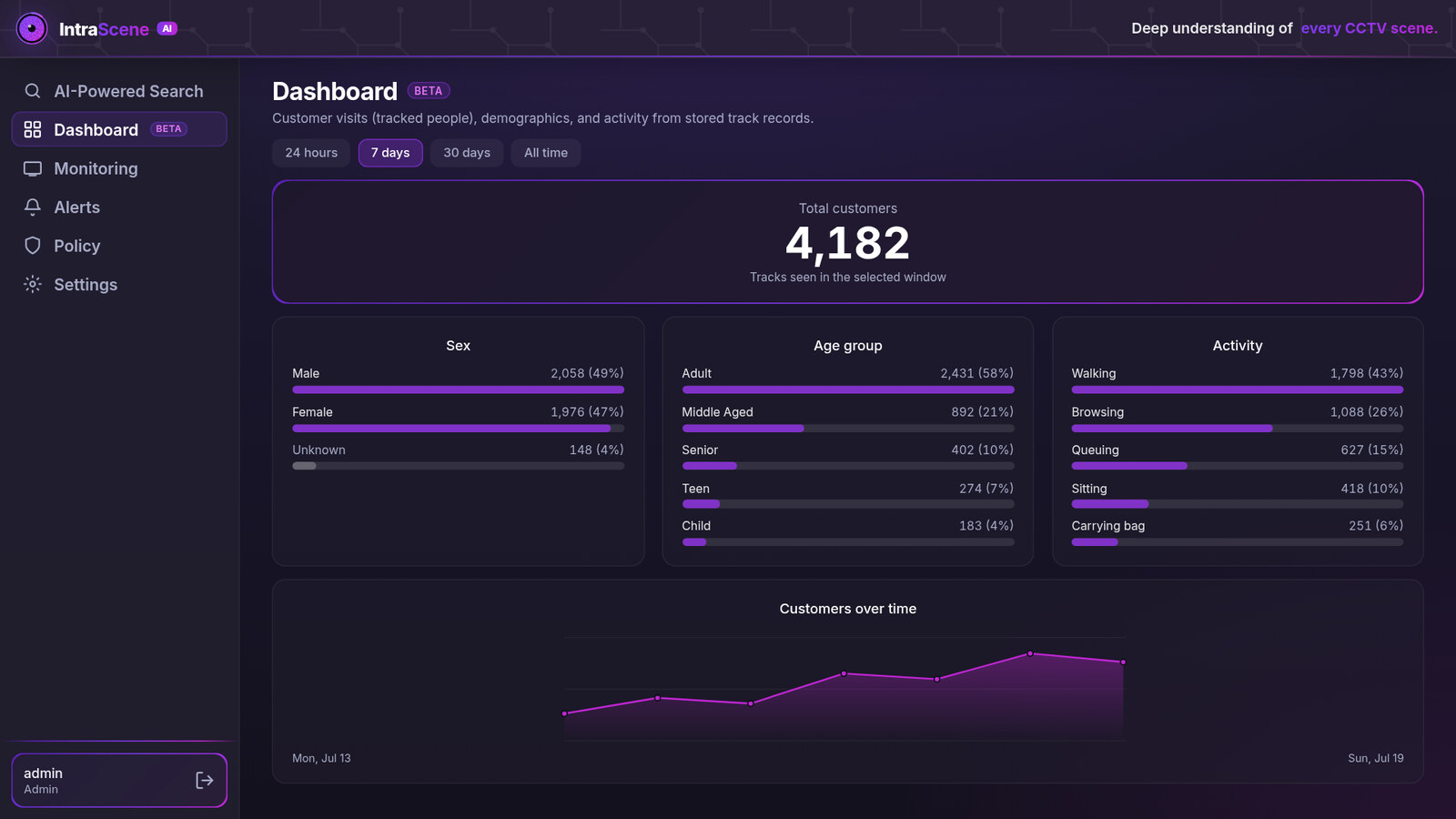
Task: Click the 'Mon, Jul 13' axis label
Action: 321,758
